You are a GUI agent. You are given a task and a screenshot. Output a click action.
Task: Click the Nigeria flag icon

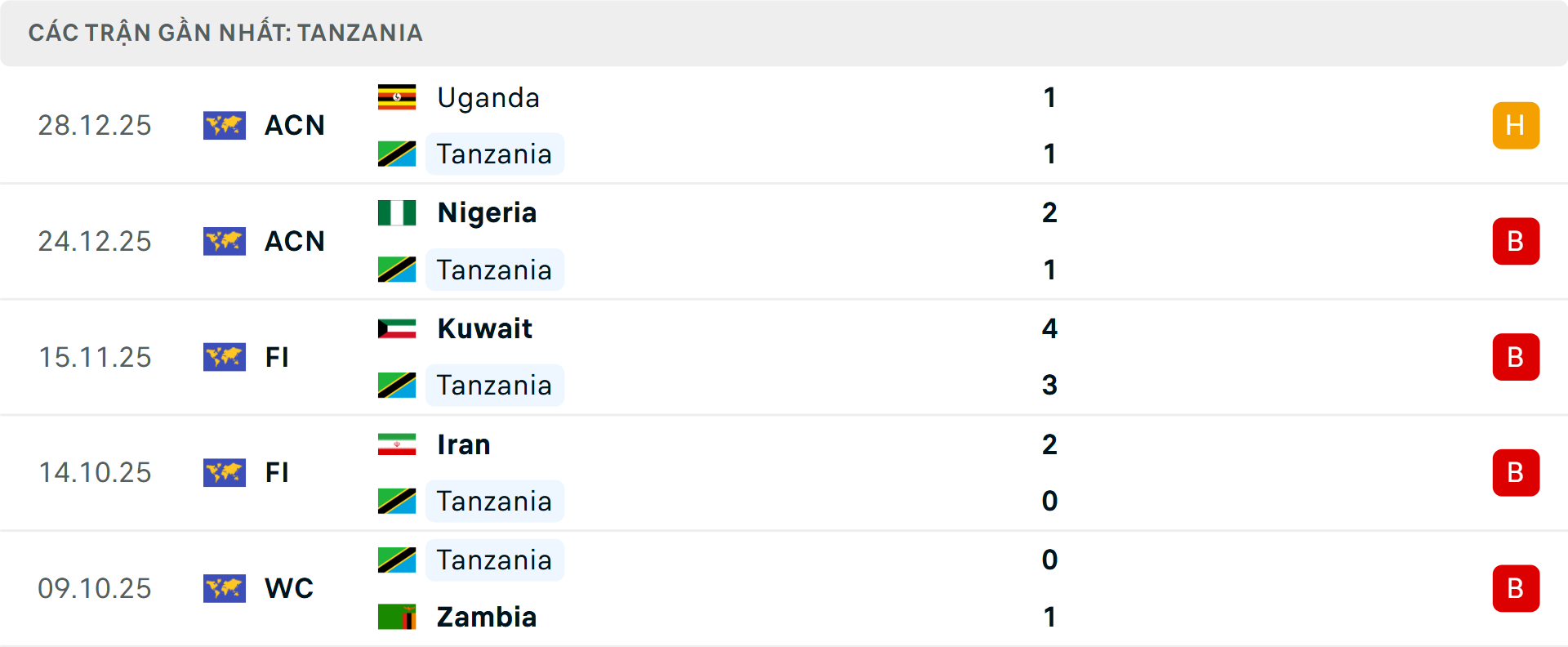point(397,212)
